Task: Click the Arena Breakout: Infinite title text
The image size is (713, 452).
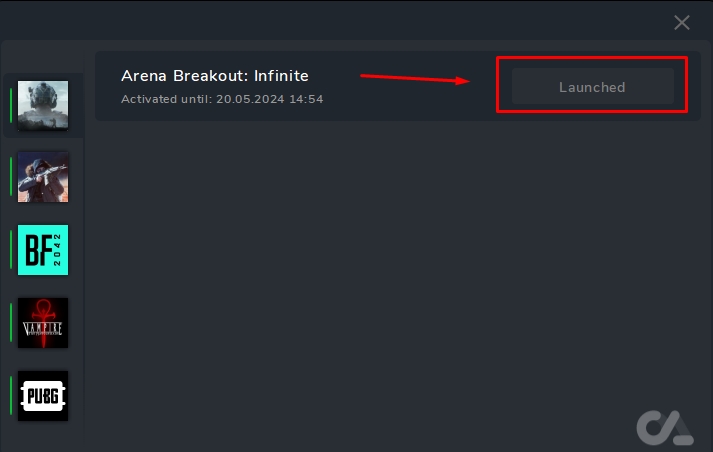Action: pyautogui.click(x=214, y=76)
